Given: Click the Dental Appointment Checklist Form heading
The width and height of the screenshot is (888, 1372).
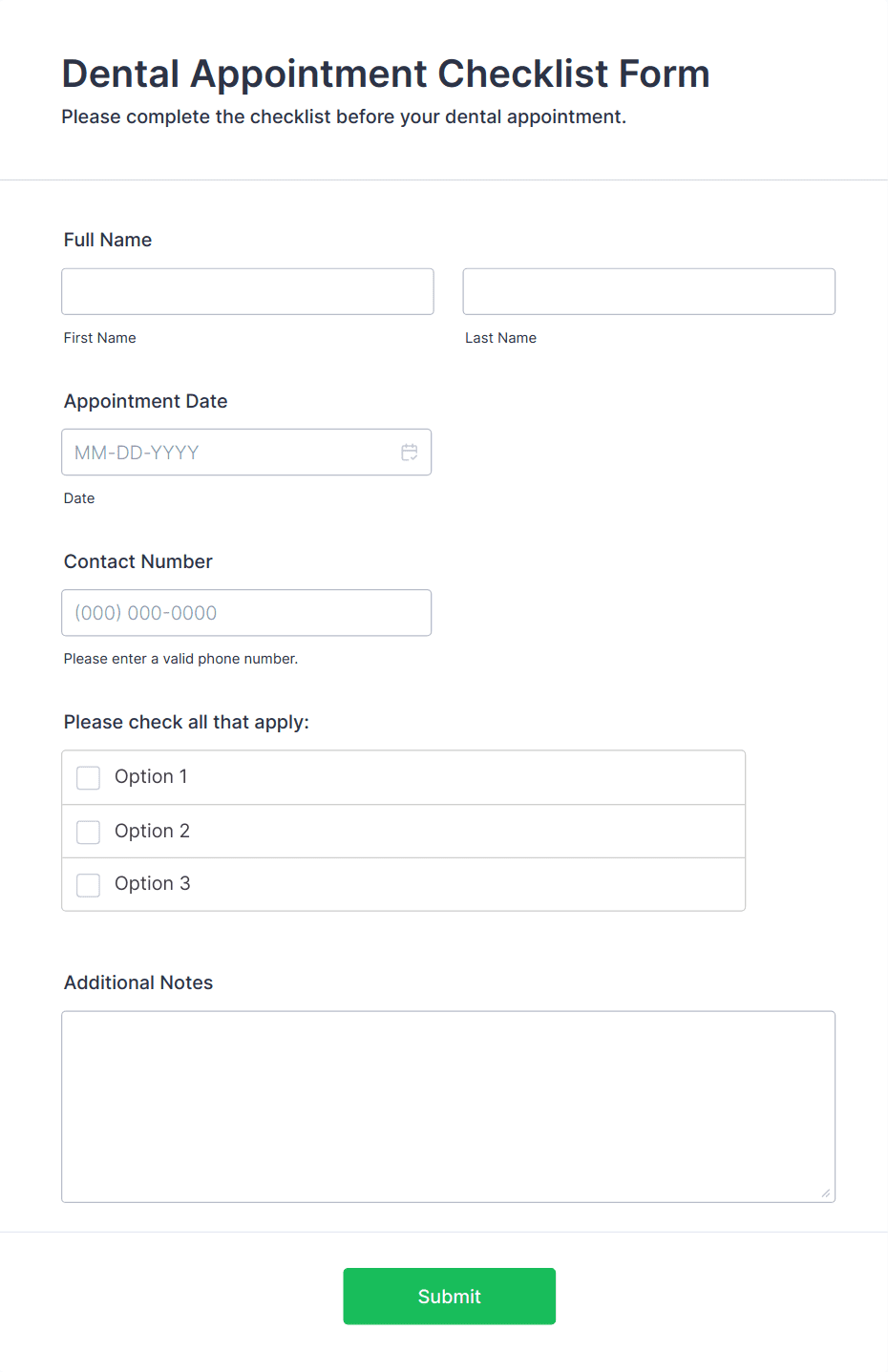Looking at the screenshot, I should [x=386, y=74].
